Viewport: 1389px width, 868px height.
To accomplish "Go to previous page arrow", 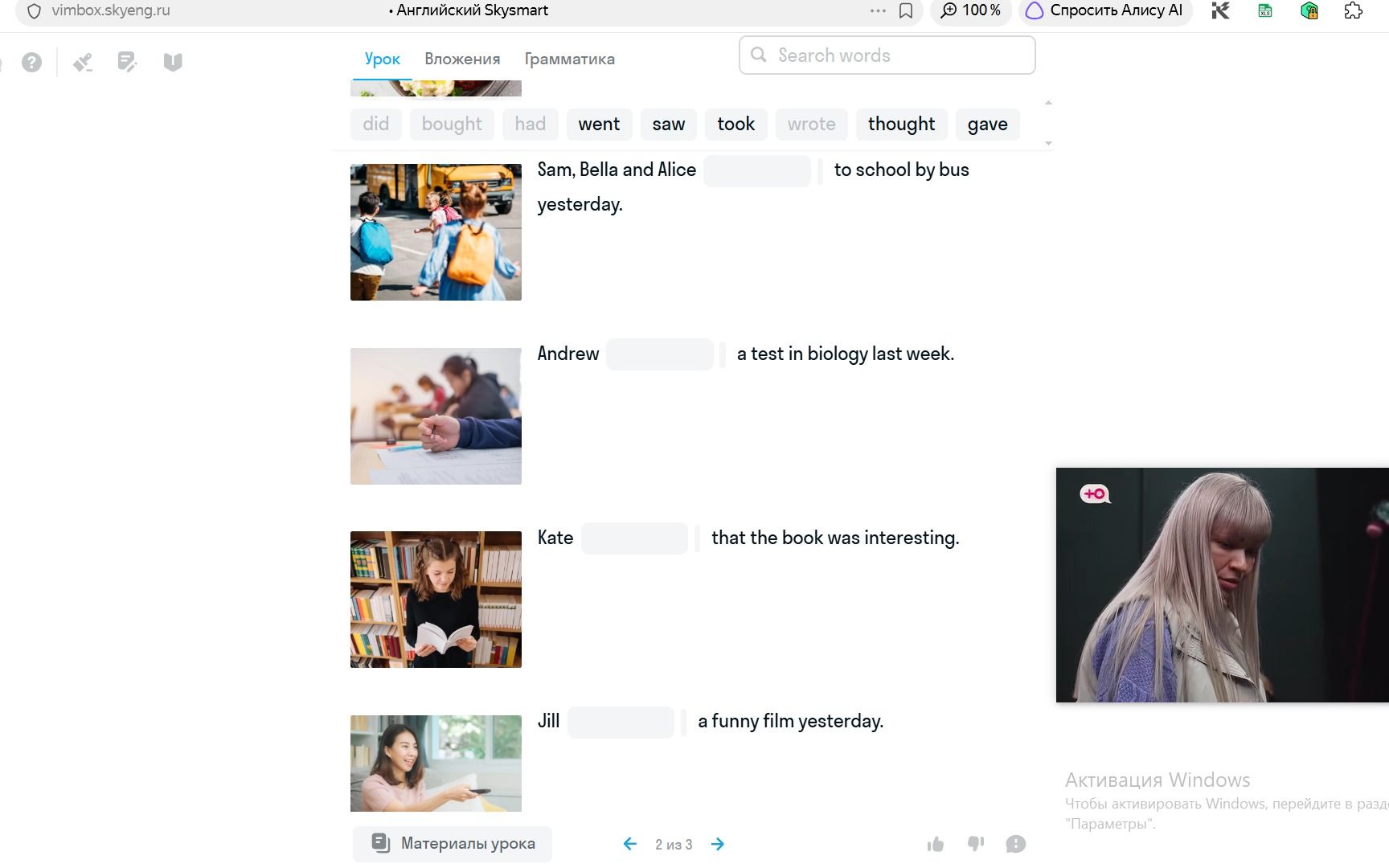I will [x=630, y=844].
